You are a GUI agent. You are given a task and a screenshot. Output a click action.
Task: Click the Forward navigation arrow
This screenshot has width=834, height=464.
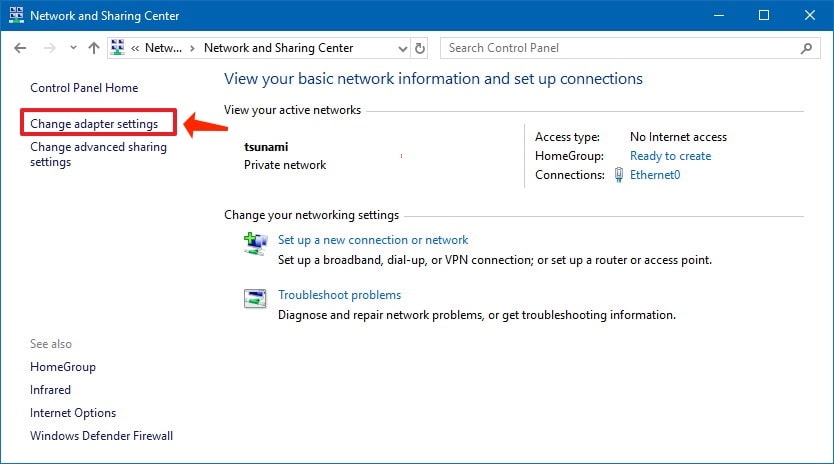[x=47, y=48]
